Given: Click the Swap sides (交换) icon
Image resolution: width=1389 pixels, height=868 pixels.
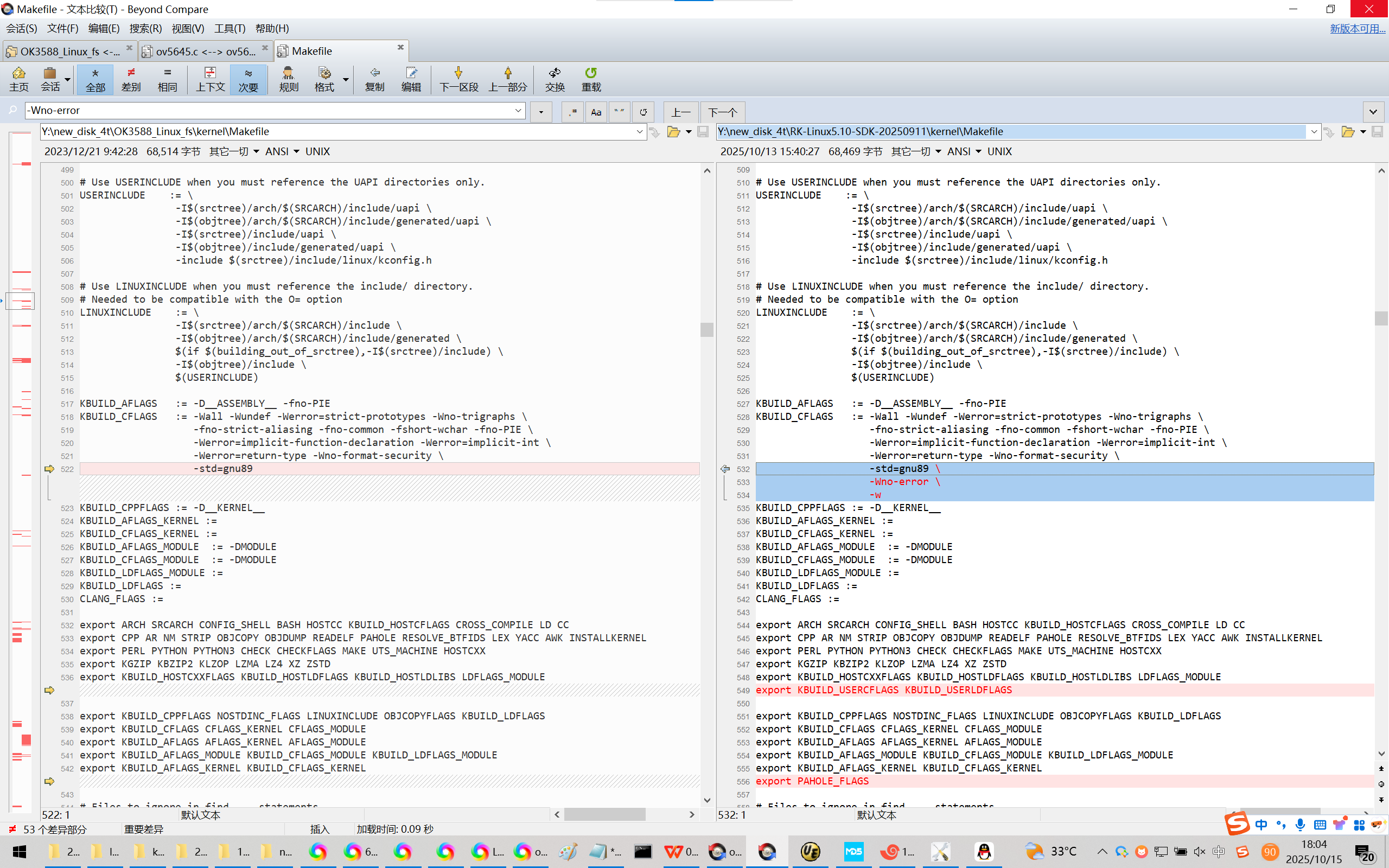Looking at the screenshot, I should [x=555, y=79].
